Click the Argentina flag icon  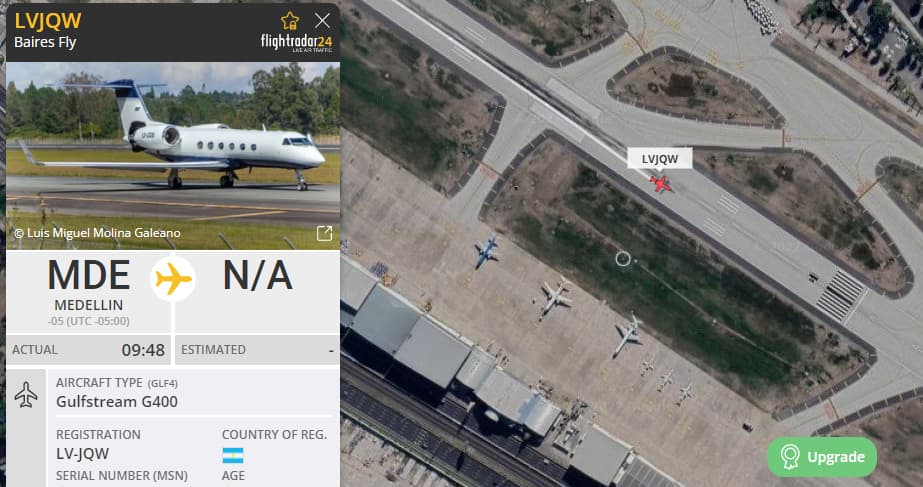[x=233, y=455]
